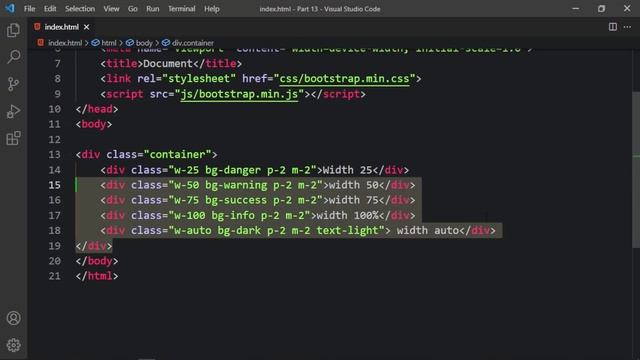640x360 pixels.
Task: Open the Help menu
Action: (211, 9)
